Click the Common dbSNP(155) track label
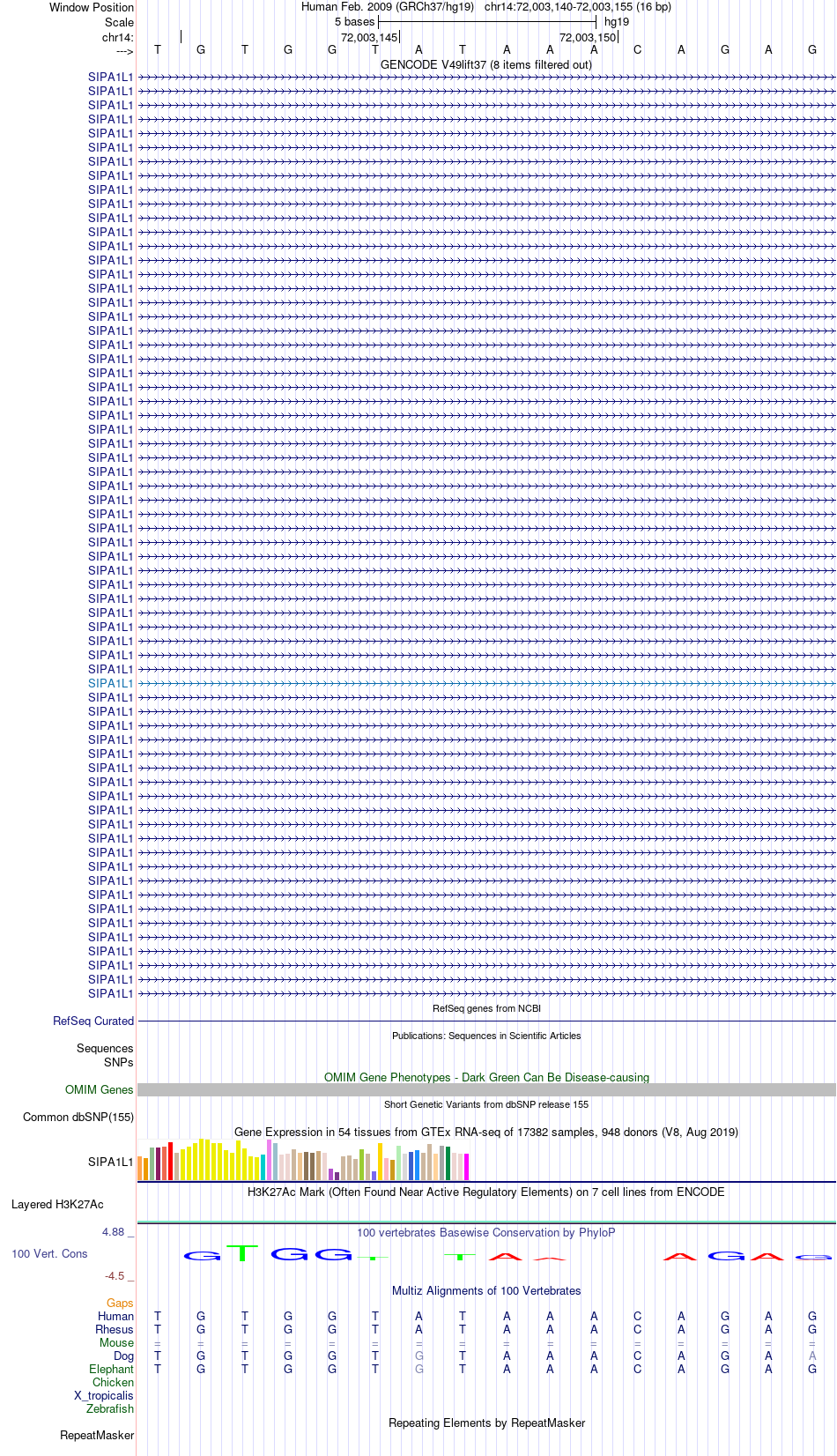The height and width of the screenshot is (1456, 837). (78, 1117)
